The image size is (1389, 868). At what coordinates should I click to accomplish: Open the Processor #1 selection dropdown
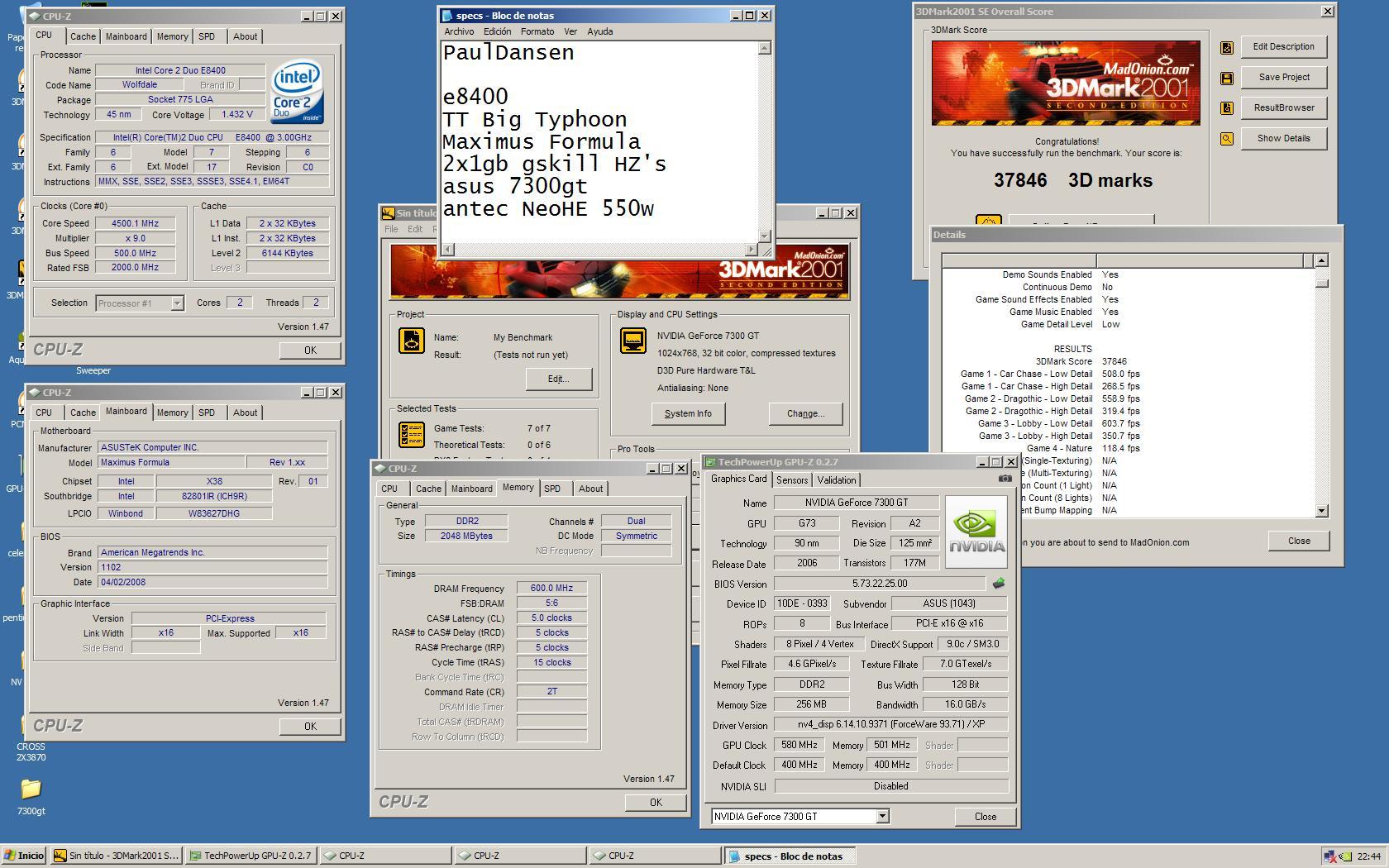click(177, 303)
